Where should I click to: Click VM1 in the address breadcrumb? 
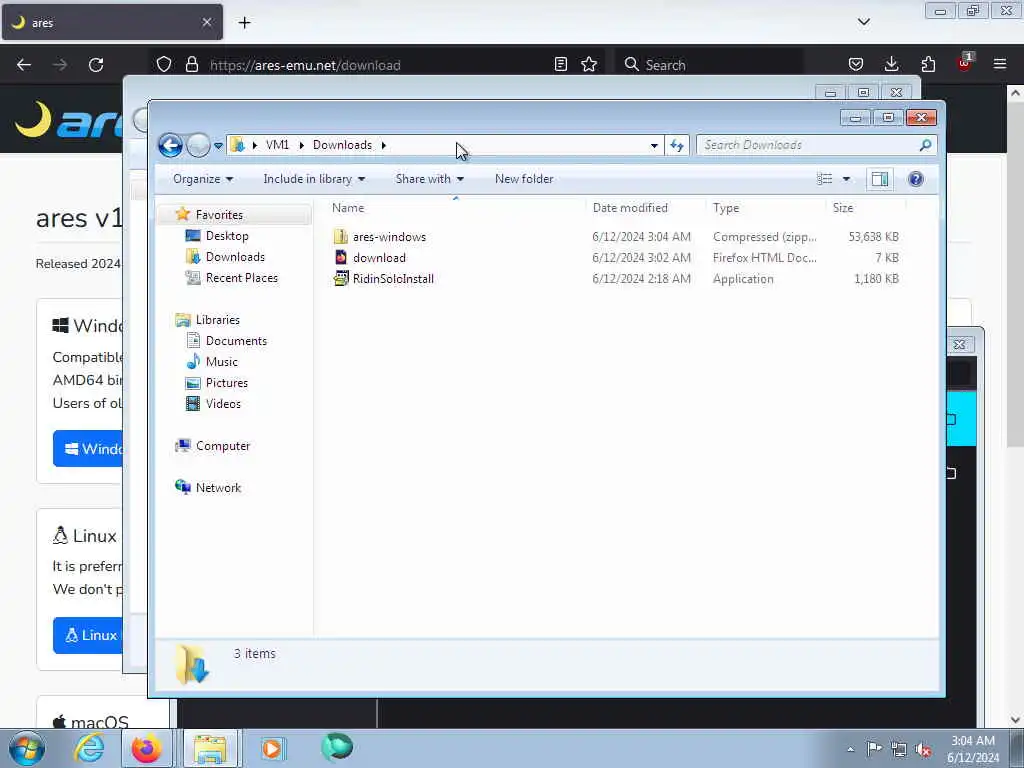(277, 145)
